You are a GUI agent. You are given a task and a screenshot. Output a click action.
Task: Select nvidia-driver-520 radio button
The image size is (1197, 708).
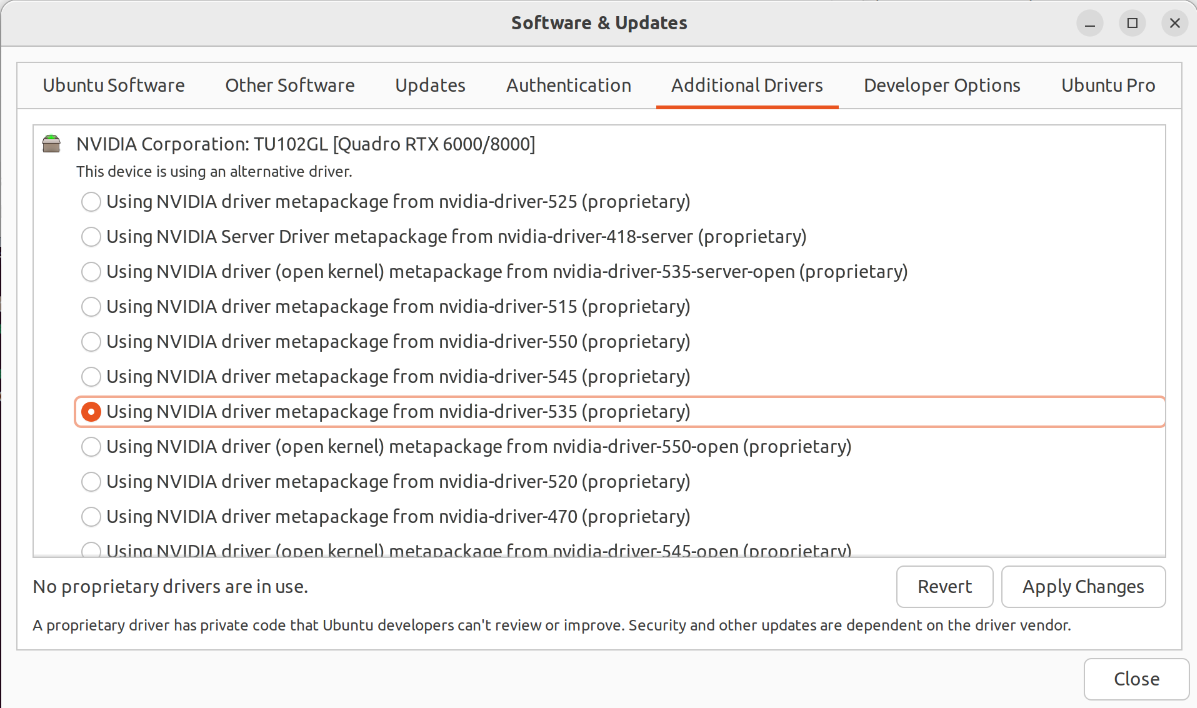coord(91,482)
